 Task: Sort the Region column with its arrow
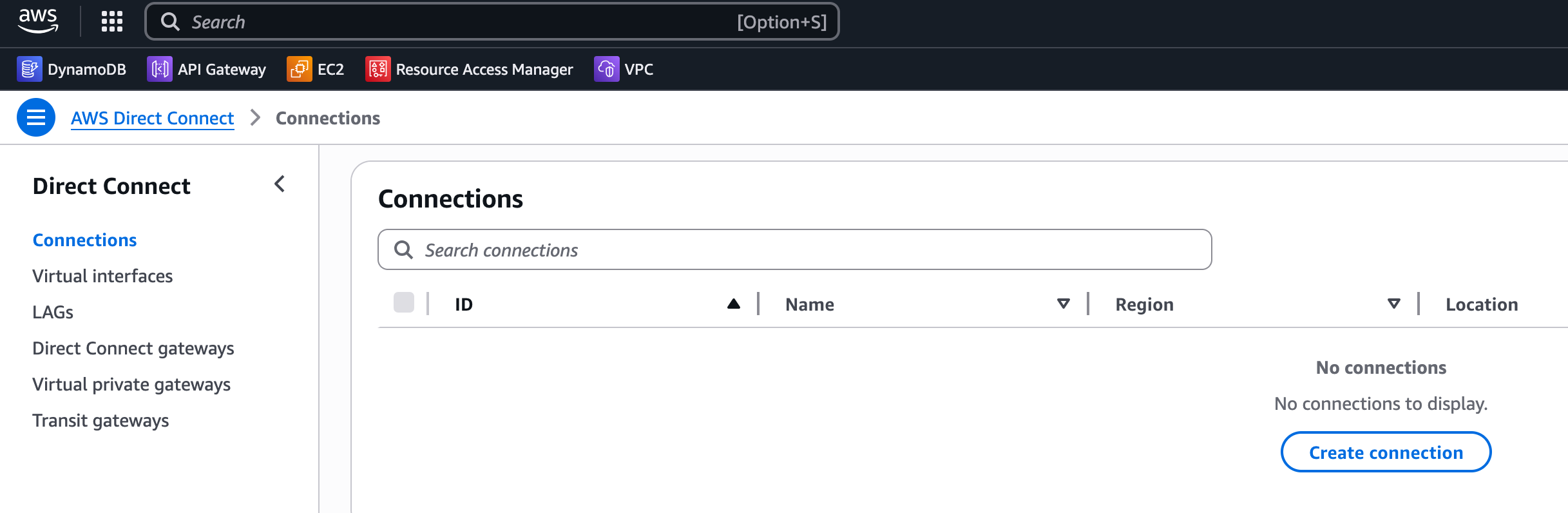coord(1394,304)
